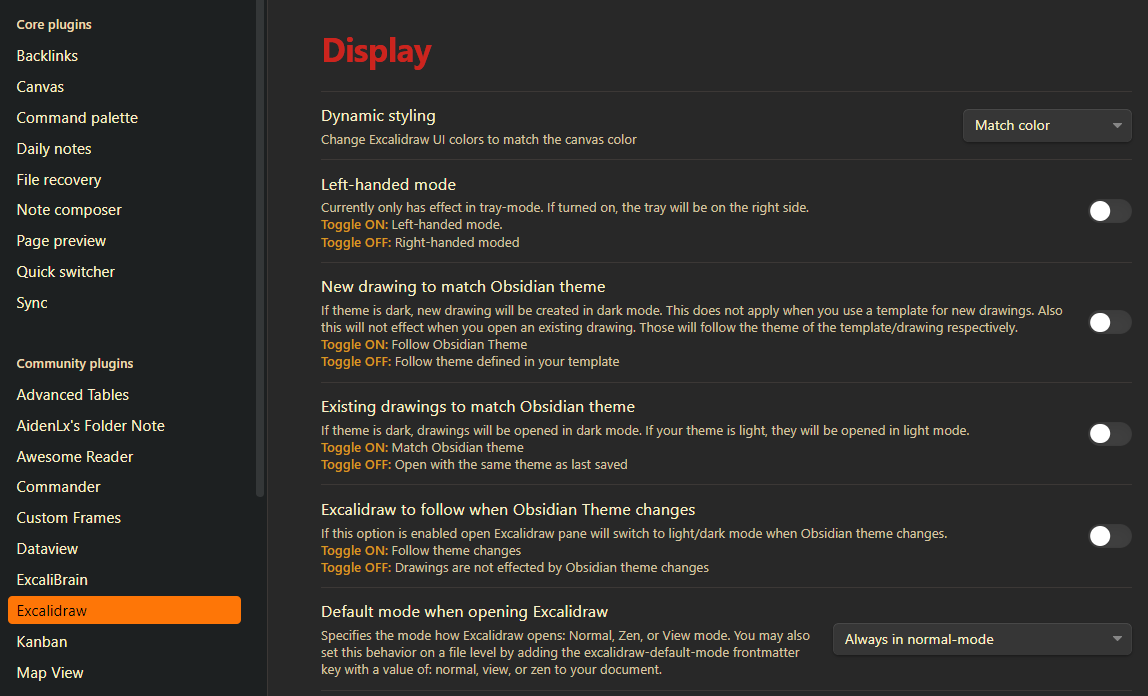
Task: Open Command palette settings
Action: point(77,117)
